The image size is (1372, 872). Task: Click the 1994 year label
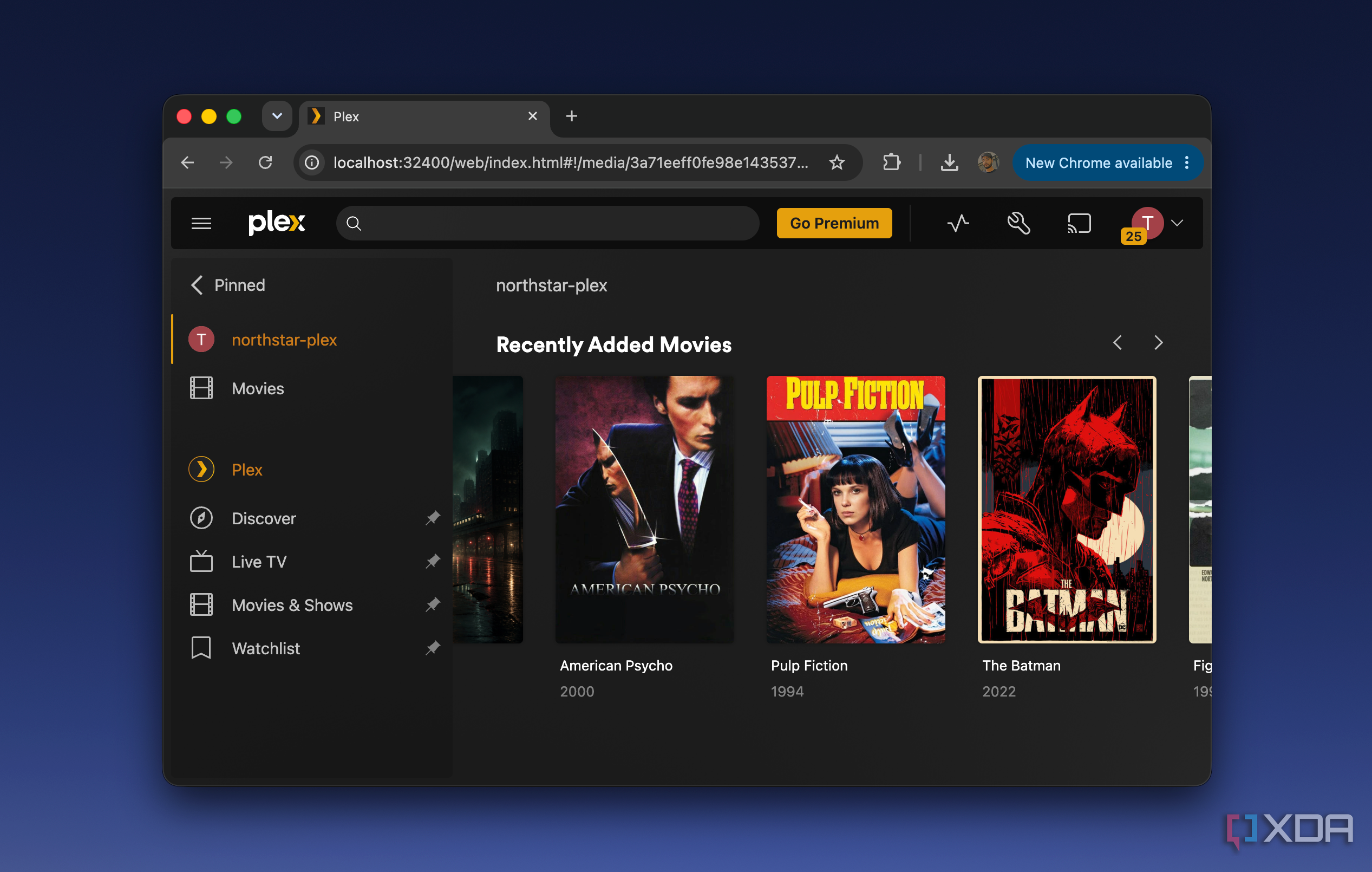[x=787, y=691]
